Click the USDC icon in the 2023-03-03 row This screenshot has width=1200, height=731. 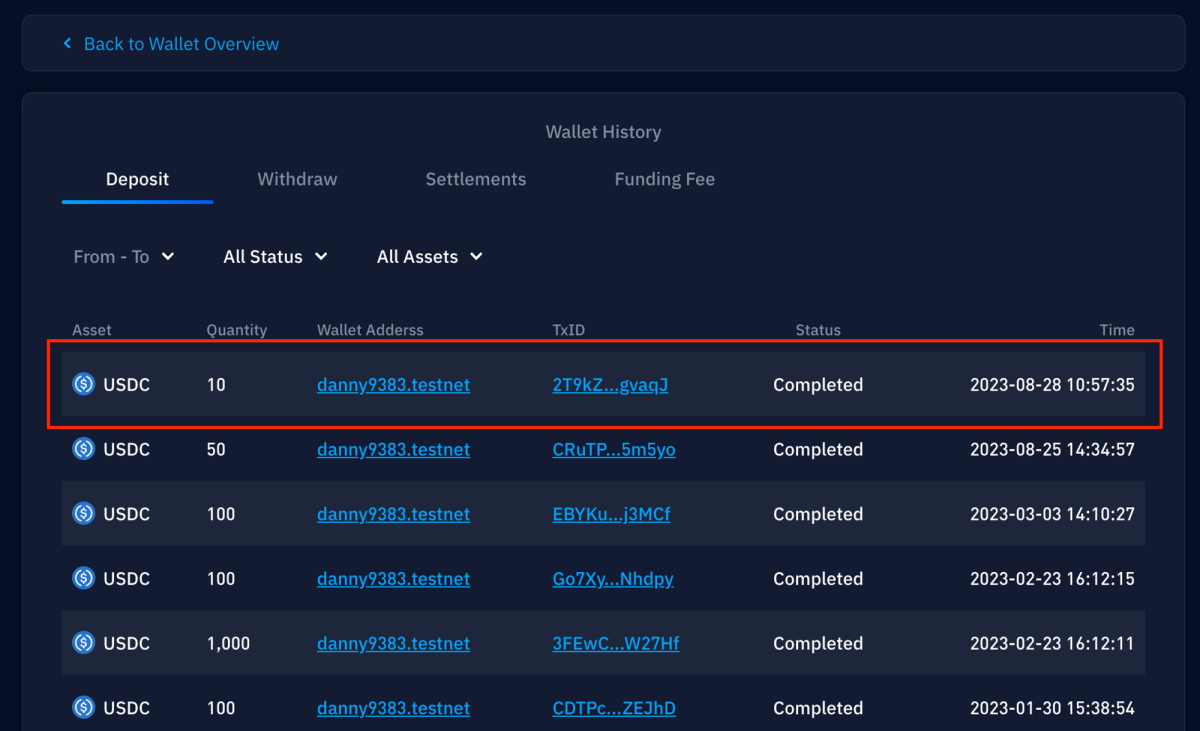pos(83,514)
